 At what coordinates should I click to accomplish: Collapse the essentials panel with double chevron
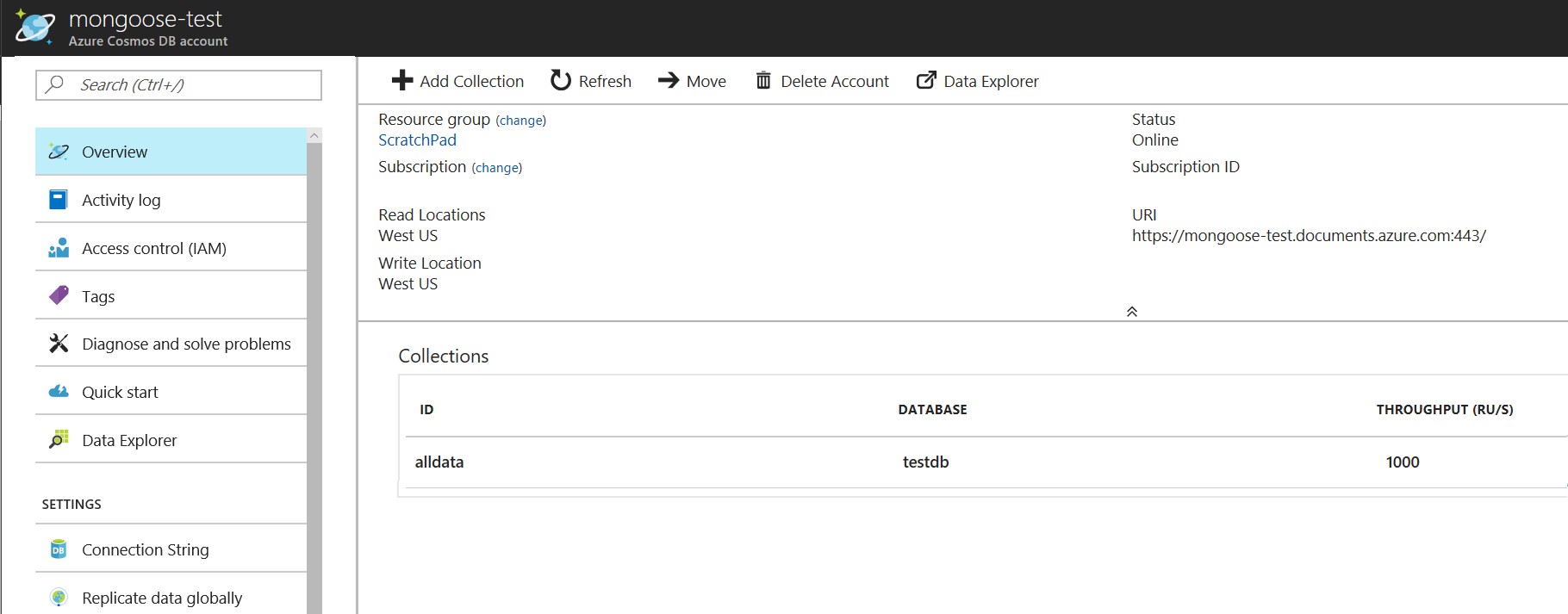(1132, 312)
